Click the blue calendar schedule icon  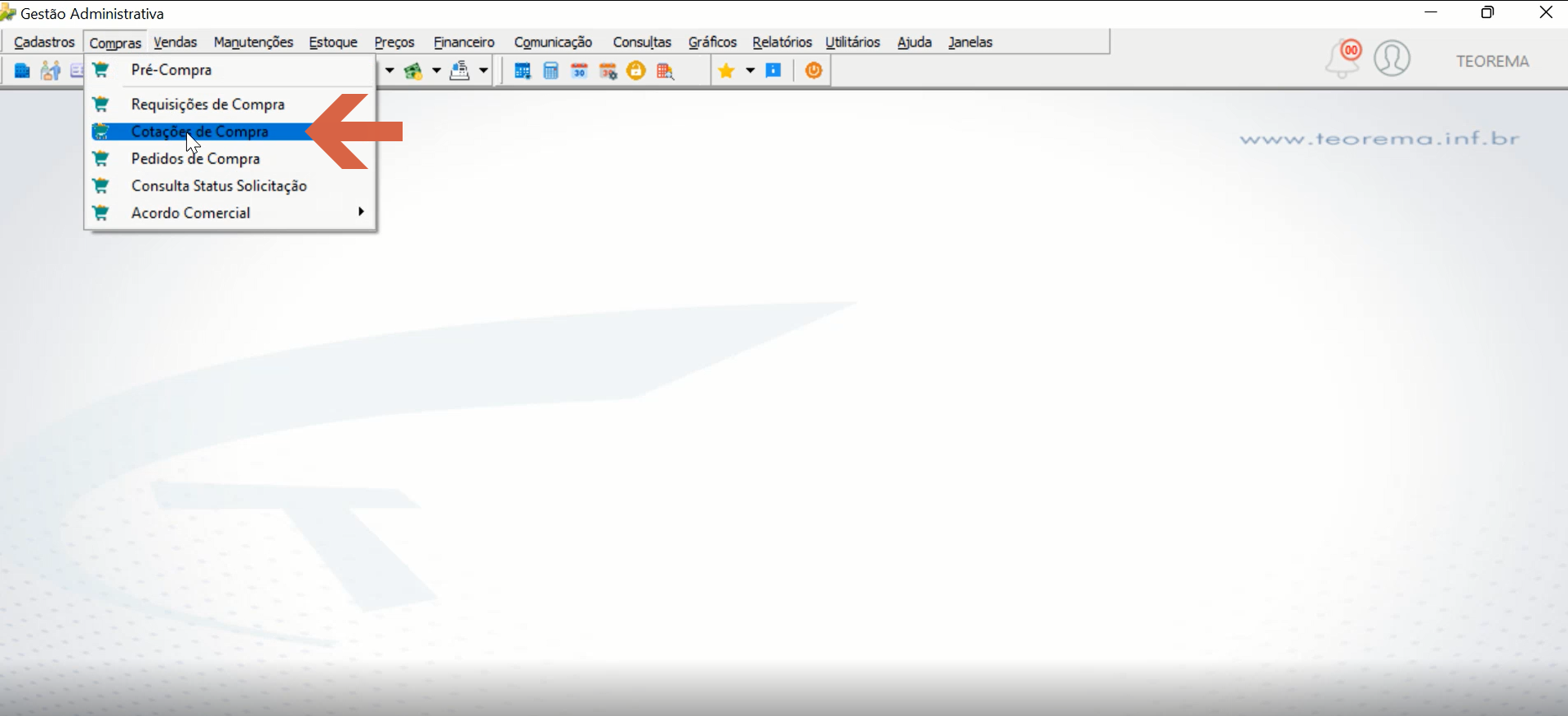(x=523, y=71)
